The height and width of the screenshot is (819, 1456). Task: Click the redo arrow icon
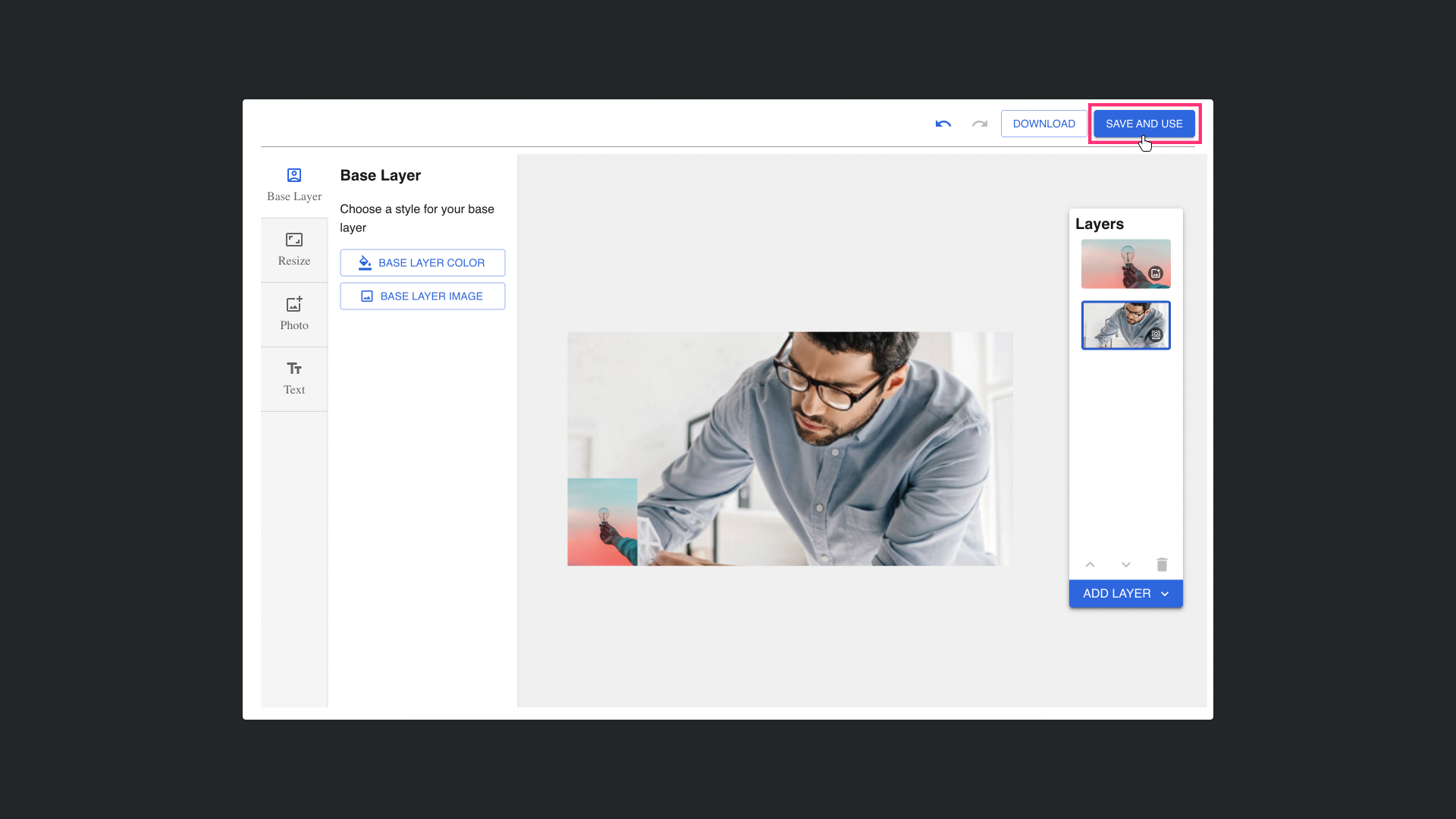coord(980,124)
